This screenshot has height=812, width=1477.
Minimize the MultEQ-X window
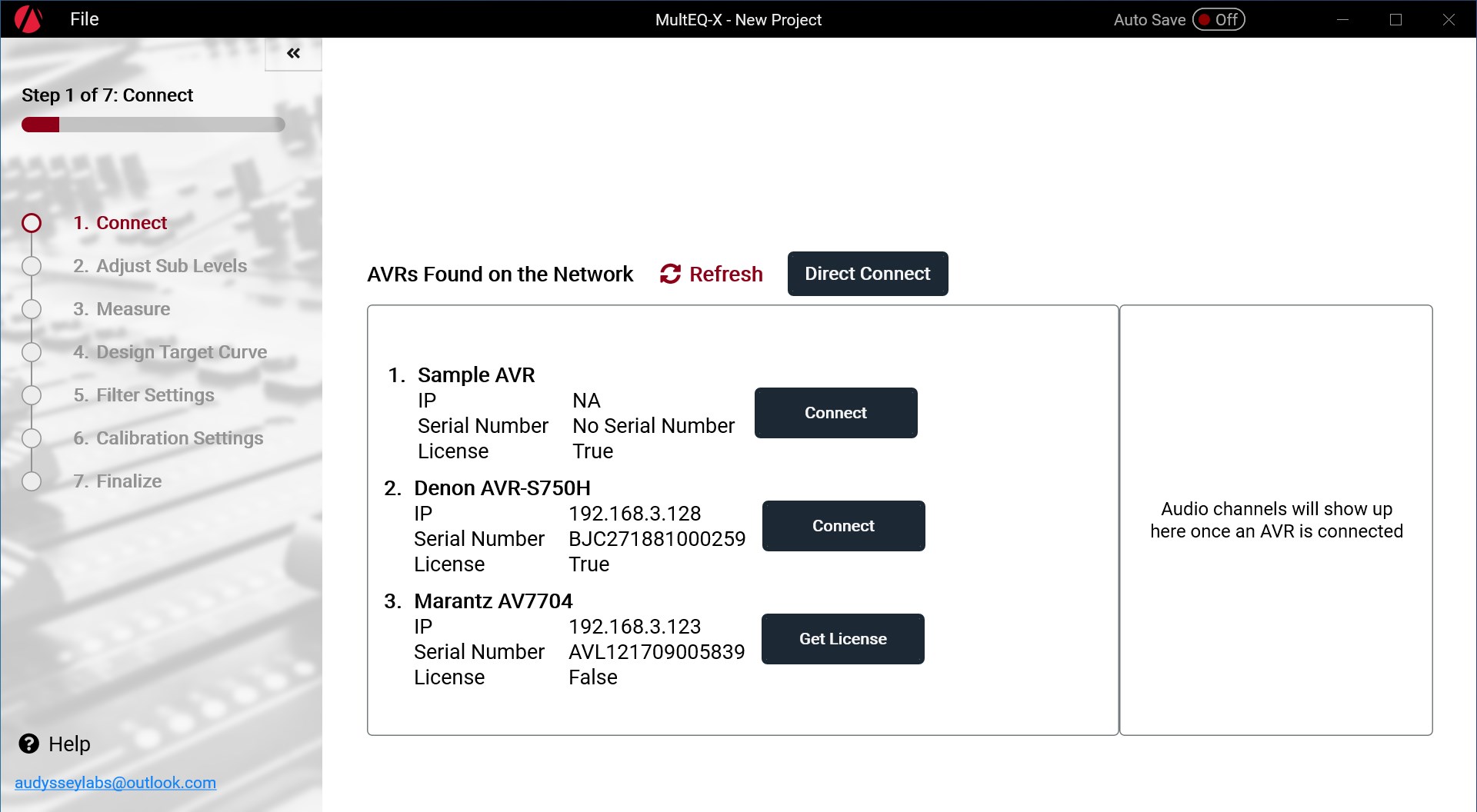click(x=1342, y=19)
